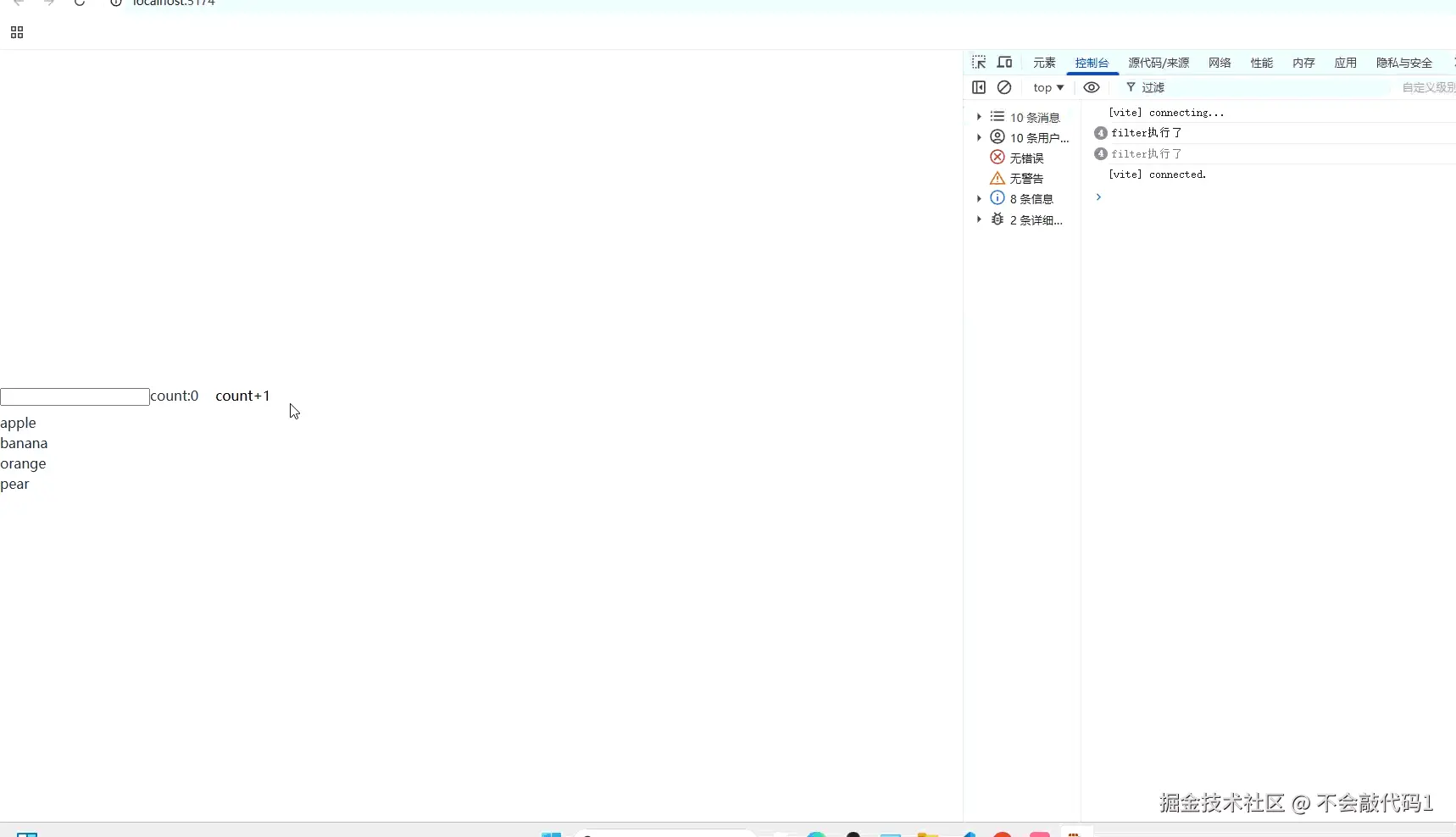Click the browser forward arrow button
Image resolution: width=1456 pixels, height=837 pixels.
tap(49, 3)
